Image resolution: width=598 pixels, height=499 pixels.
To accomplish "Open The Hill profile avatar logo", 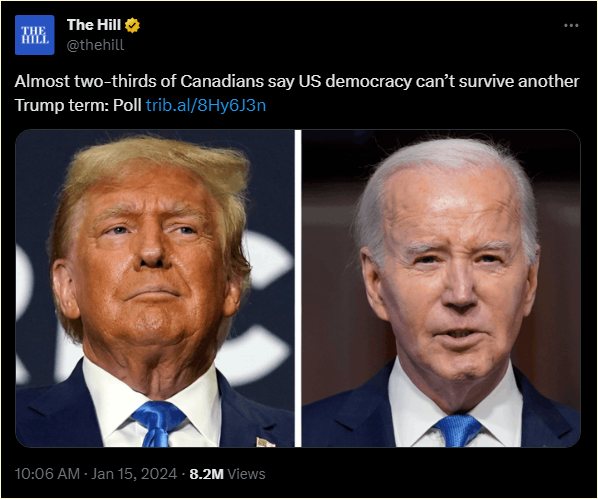I will click(x=35, y=35).
